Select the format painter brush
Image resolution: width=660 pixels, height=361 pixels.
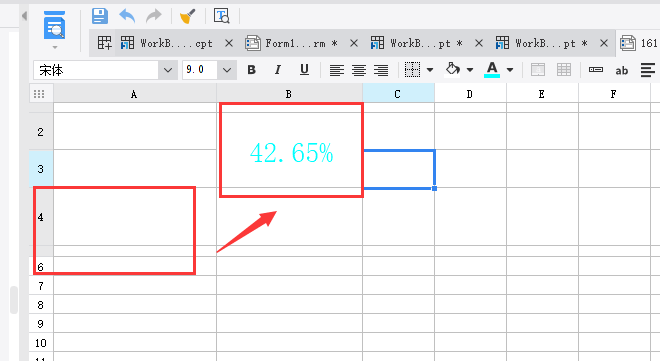click(x=188, y=16)
